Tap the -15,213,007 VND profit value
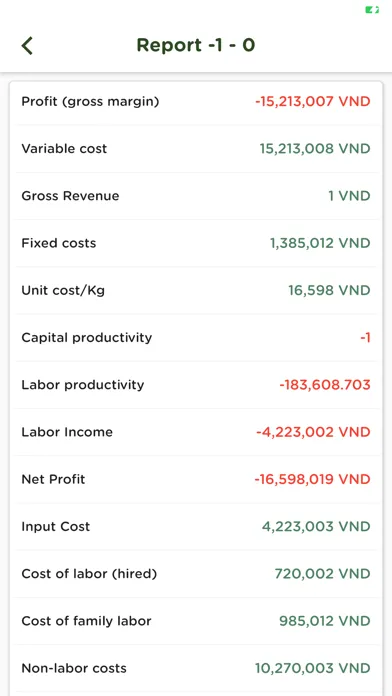Screen dimensions: 392x696 pyautogui.click(x=313, y=102)
